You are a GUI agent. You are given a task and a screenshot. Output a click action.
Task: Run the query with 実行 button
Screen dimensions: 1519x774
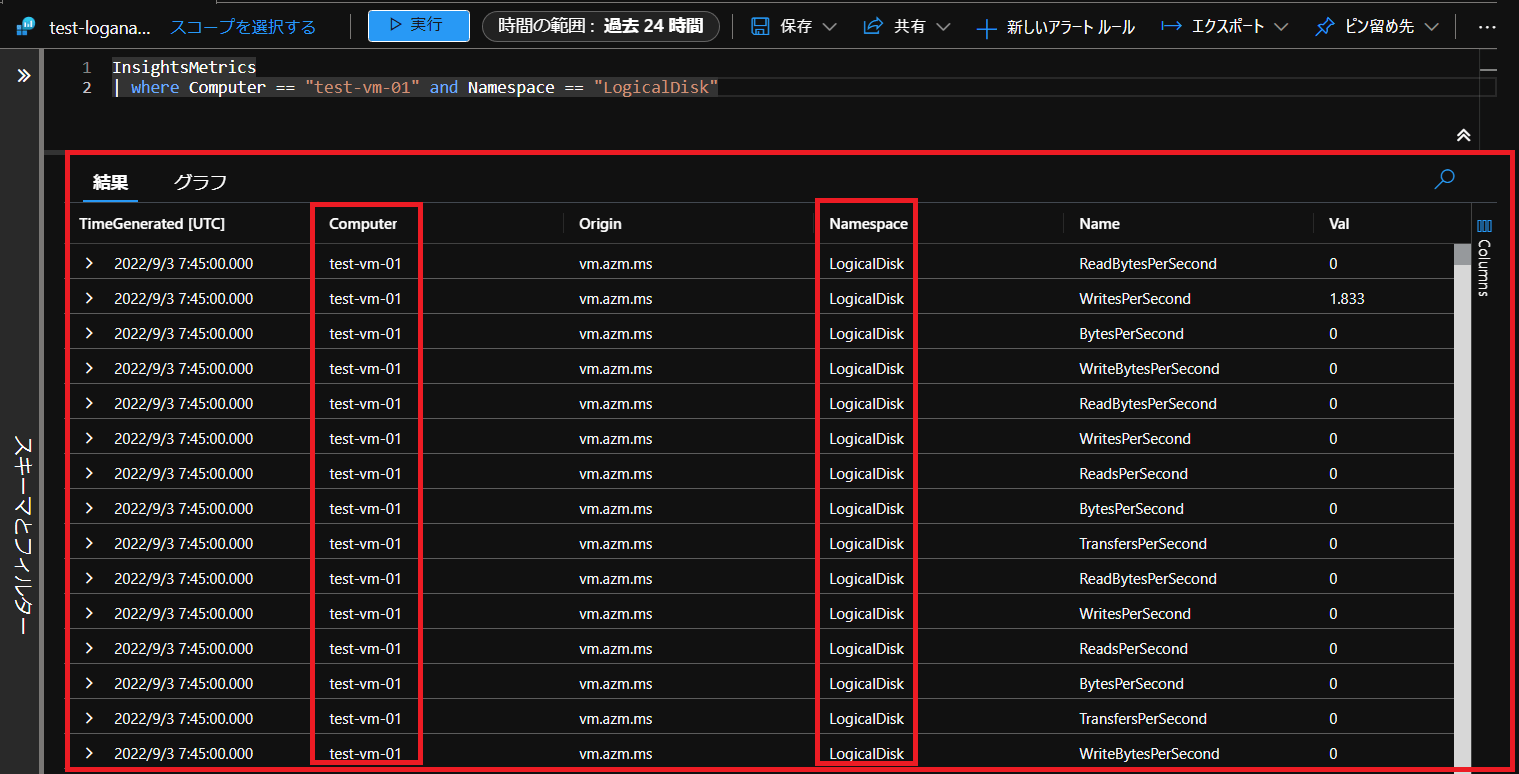coord(418,26)
